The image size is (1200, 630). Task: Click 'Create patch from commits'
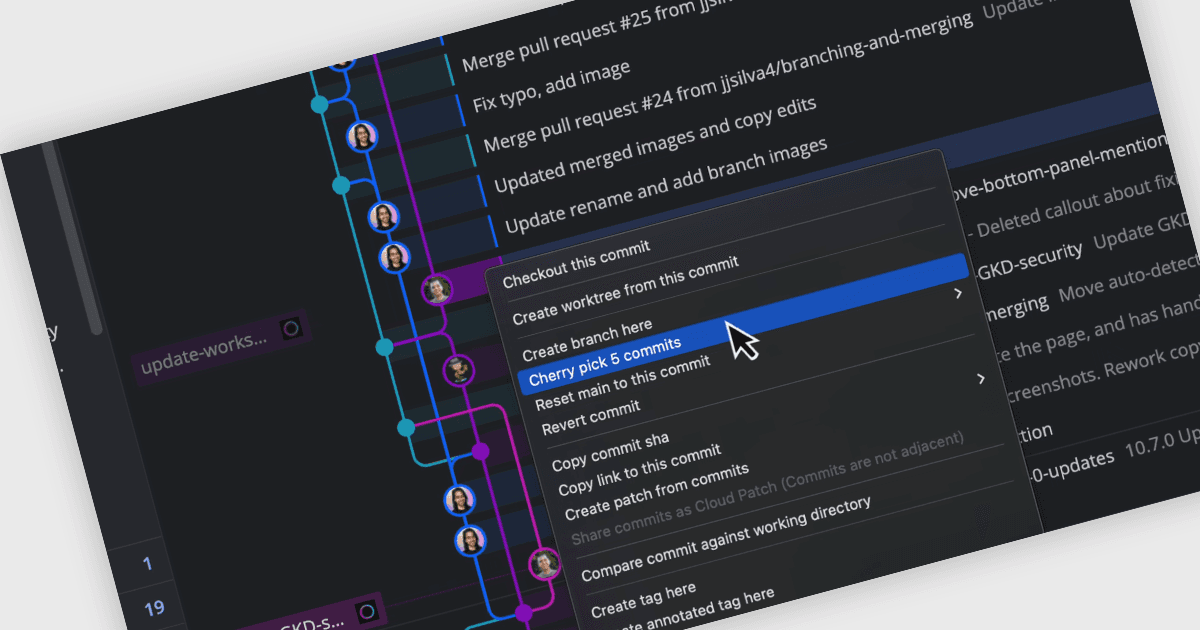click(x=656, y=491)
